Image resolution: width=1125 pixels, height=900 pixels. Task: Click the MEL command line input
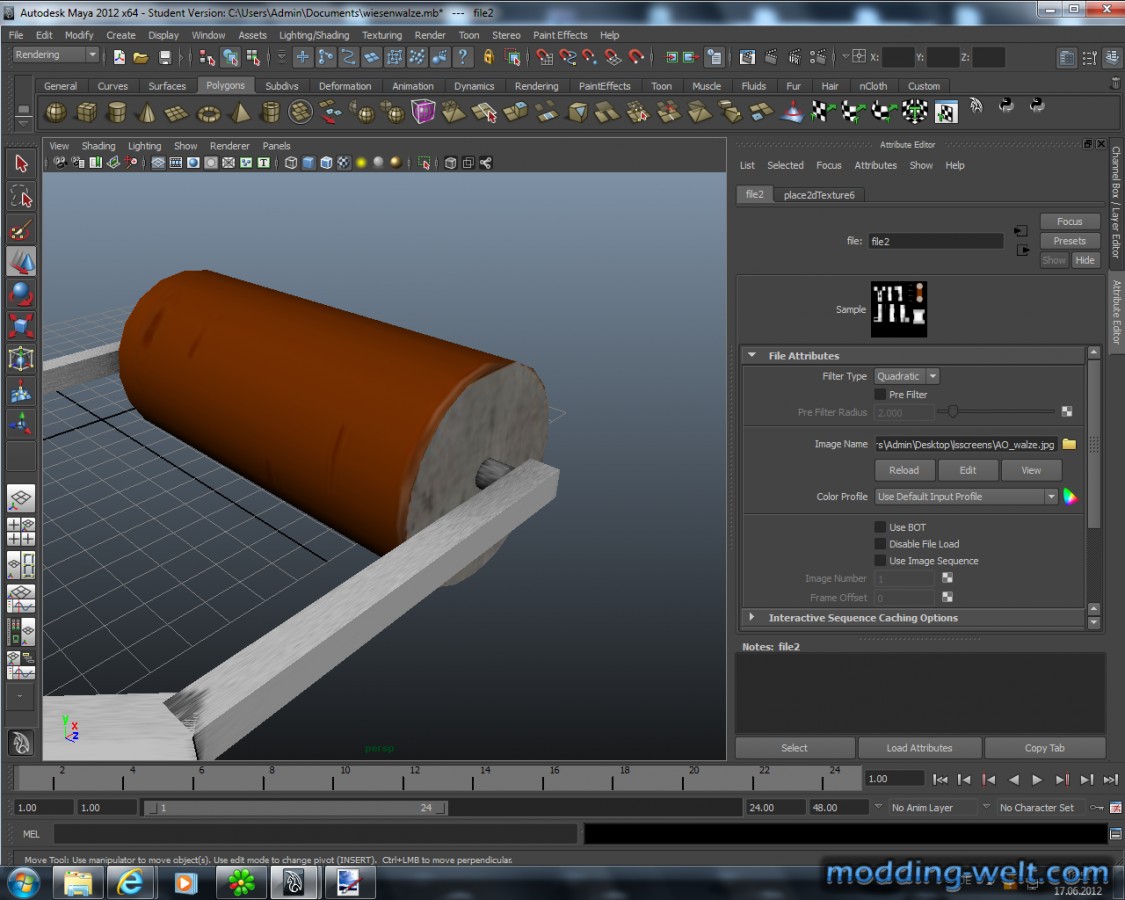[316, 834]
